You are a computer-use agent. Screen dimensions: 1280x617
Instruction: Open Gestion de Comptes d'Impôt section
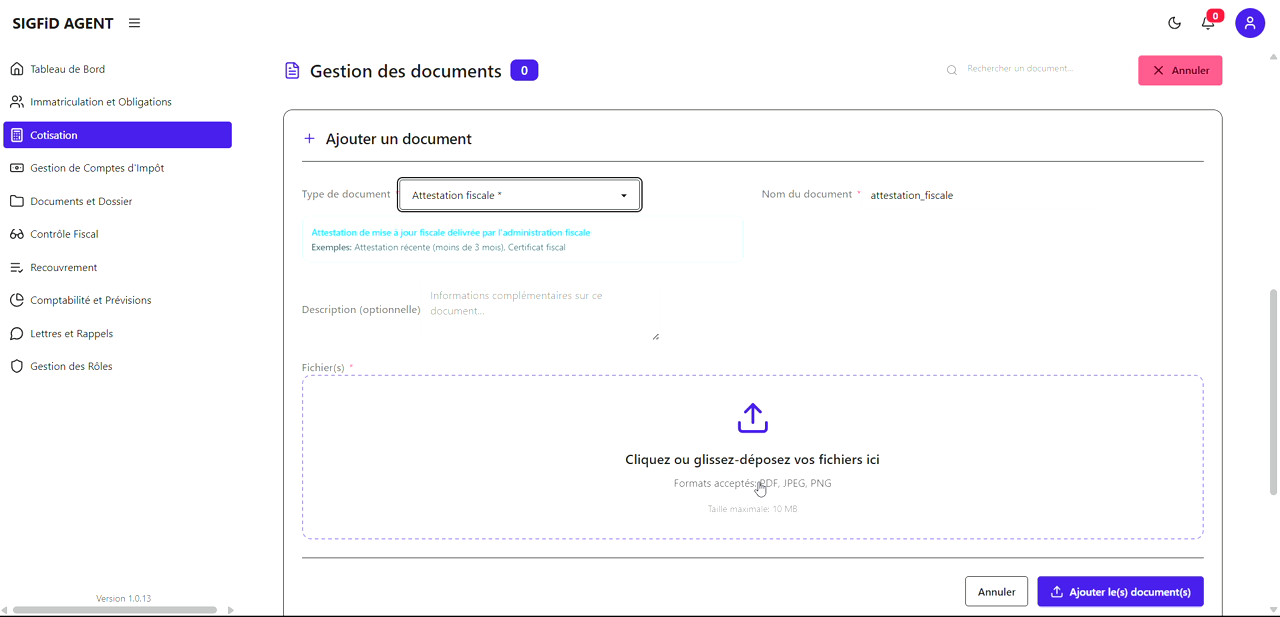(16, 167)
